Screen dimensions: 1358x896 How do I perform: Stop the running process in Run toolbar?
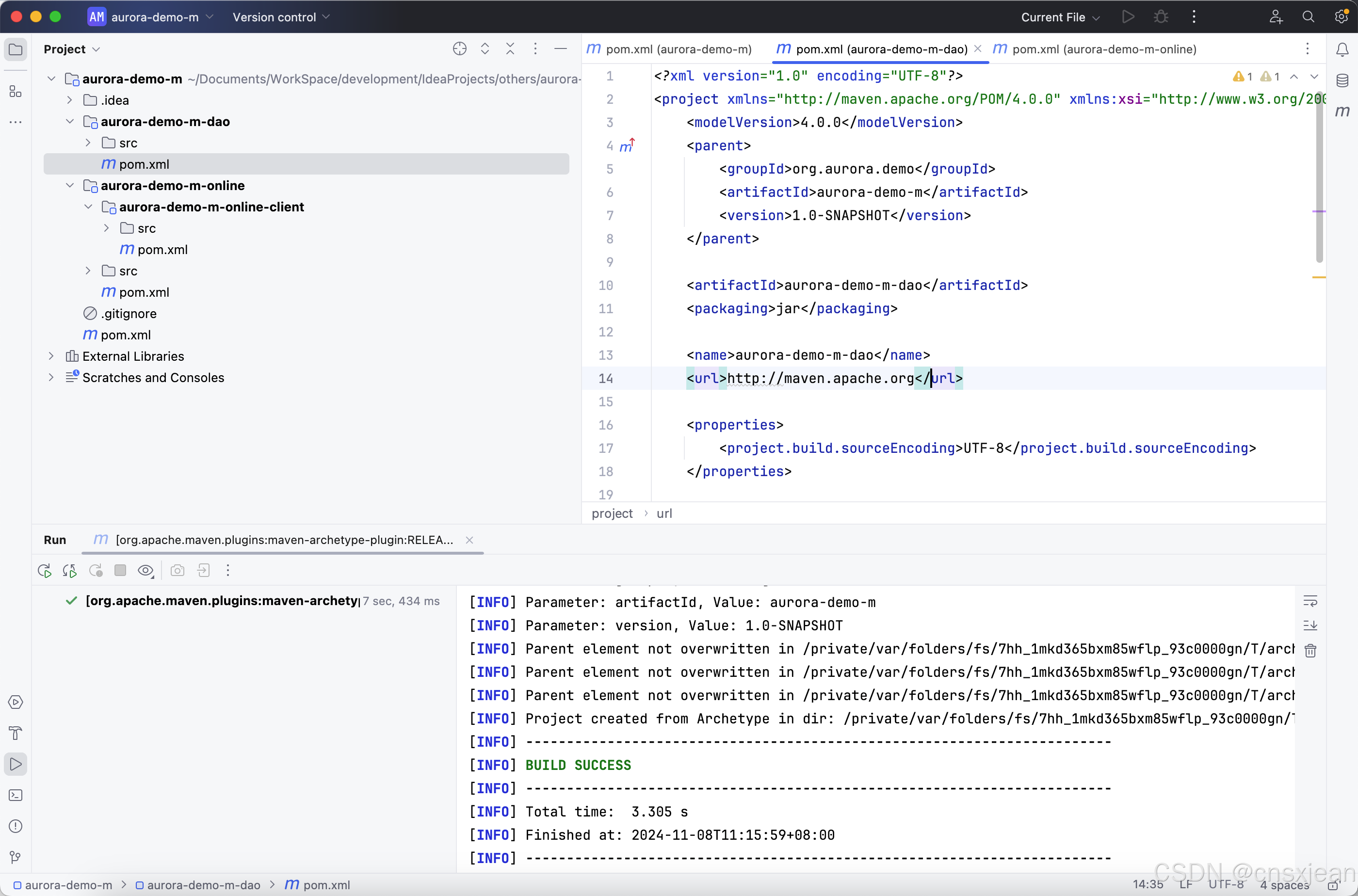(x=120, y=570)
